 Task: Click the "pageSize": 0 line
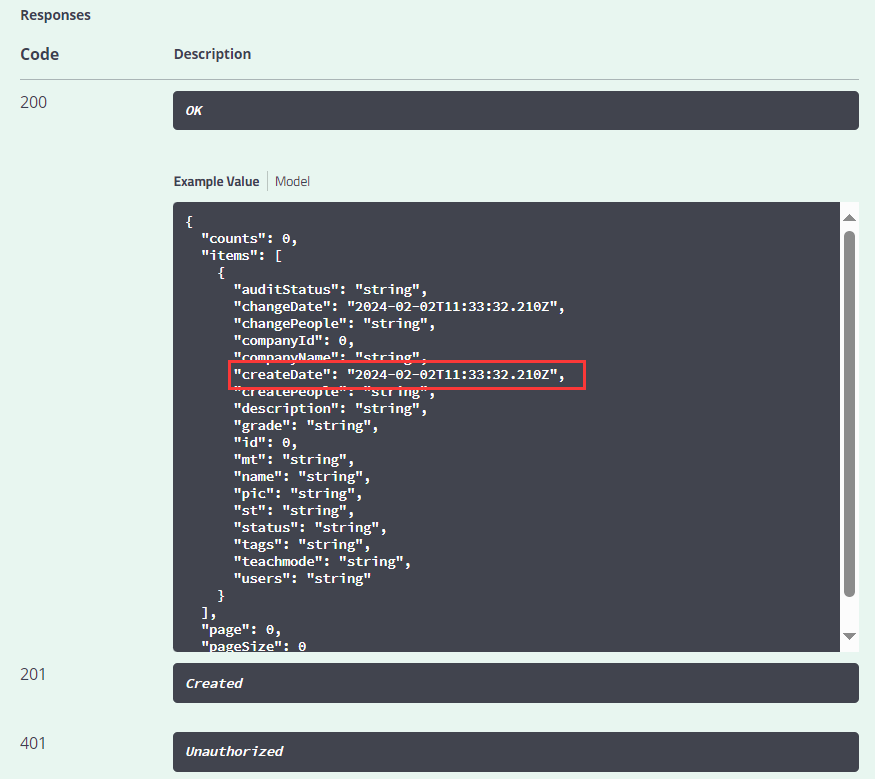point(253,646)
